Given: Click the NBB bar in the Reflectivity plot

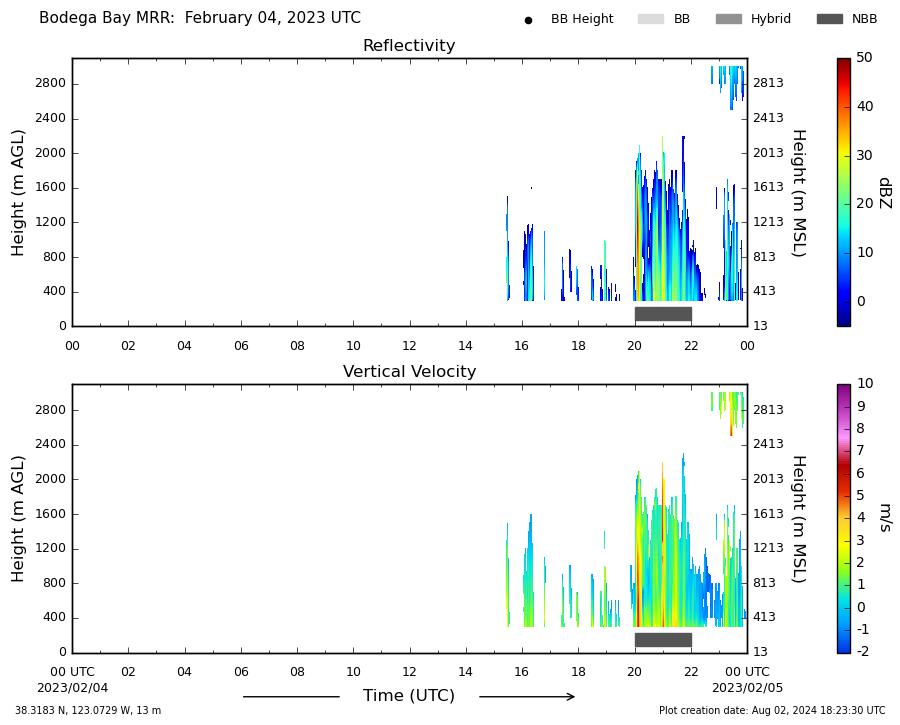Looking at the screenshot, I should (x=663, y=313).
